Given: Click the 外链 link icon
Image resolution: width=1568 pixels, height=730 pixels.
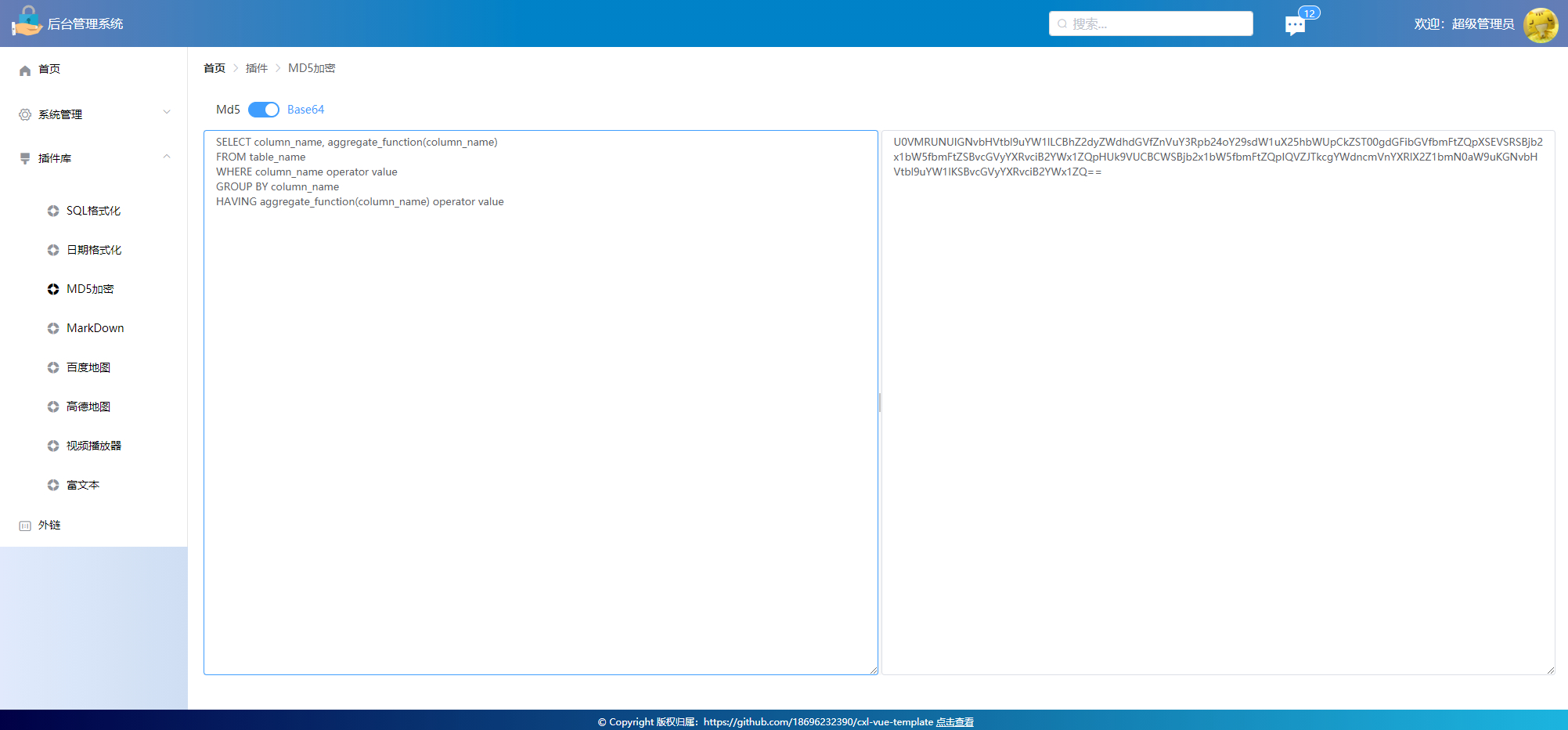Looking at the screenshot, I should point(25,526).
